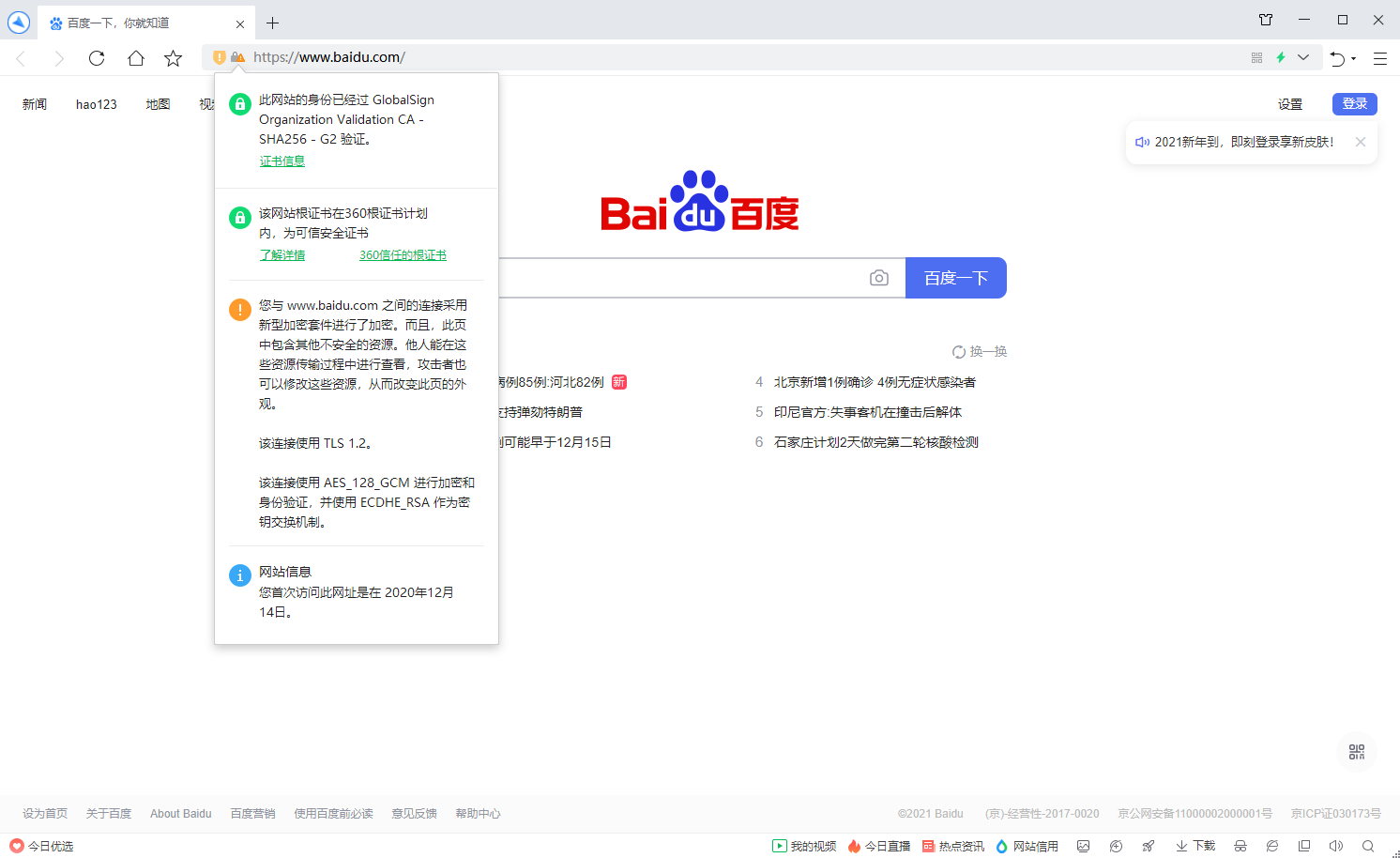Viewport: 1400px width, 858px height.
Task: Click the browser logo icon at top left
Action: pyautogui.click(x=19, y=22)
